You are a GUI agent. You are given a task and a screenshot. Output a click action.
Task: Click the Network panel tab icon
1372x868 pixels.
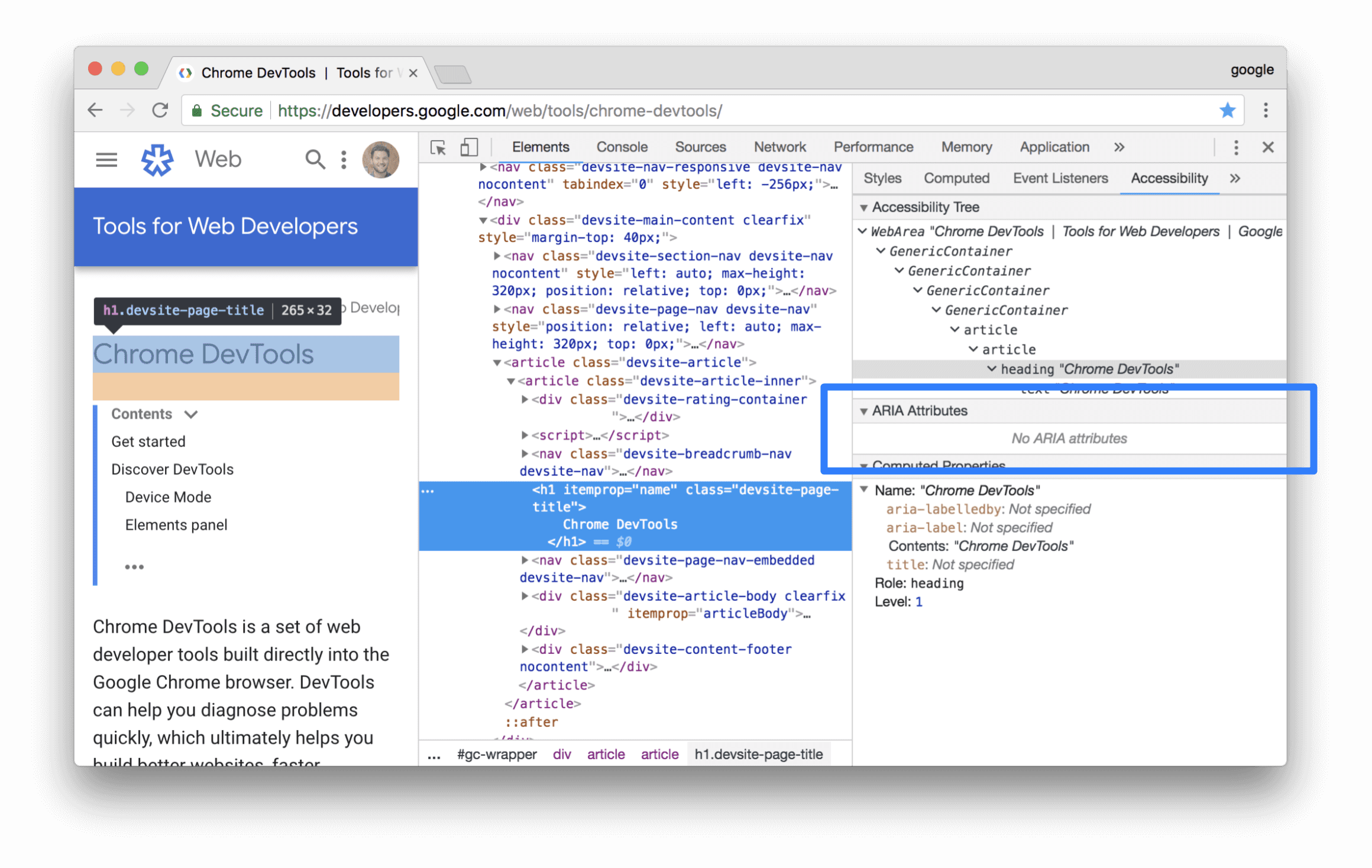pyautogui.click(x=779, y=148)
